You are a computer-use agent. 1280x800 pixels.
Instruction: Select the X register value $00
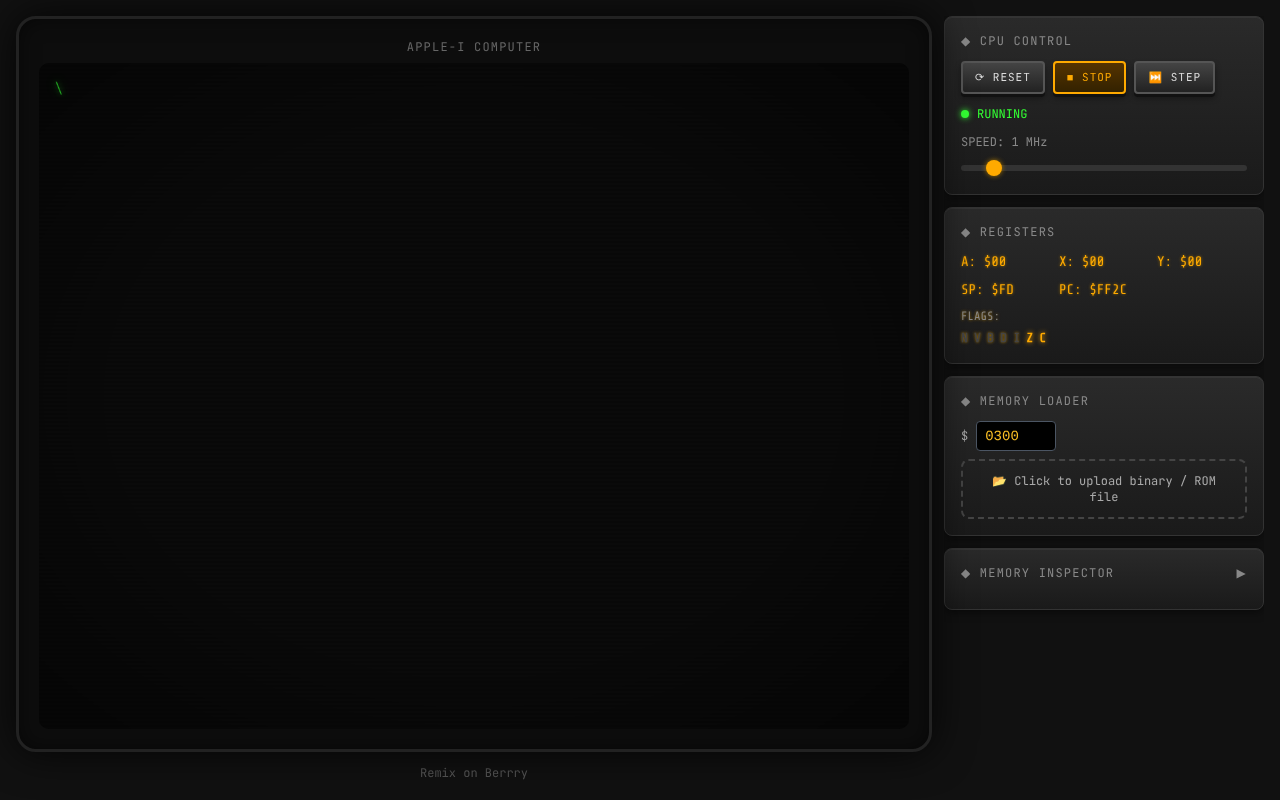point(1093,262)
